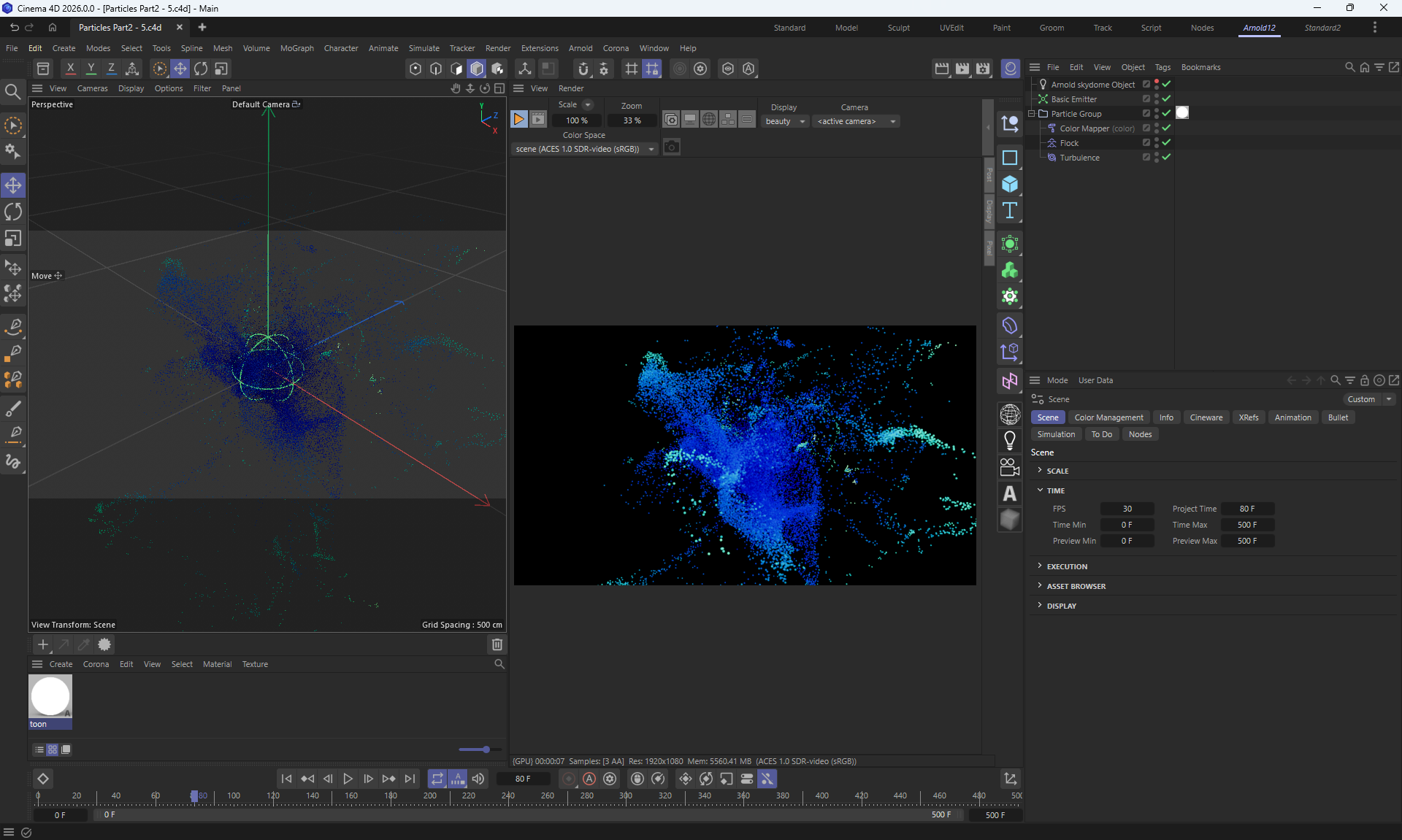Delete material using trash icon
Image resolution: width=1402 pixels, height=840 pixels.
497,644
